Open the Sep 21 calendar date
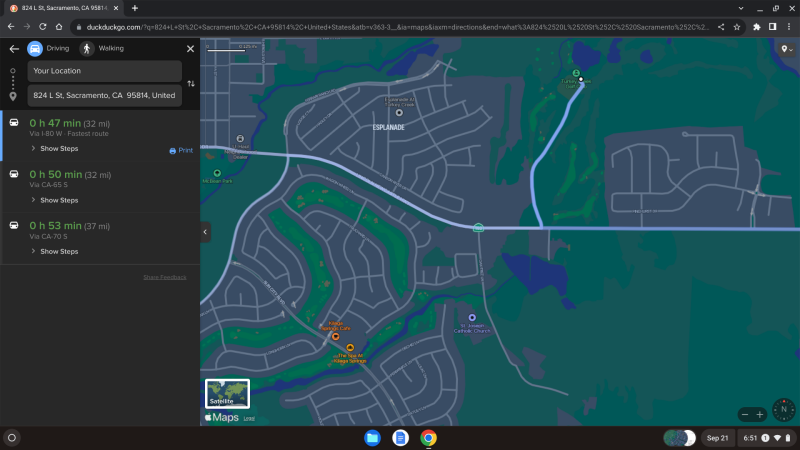Screen dimensions: 800x450 [717, 438]
